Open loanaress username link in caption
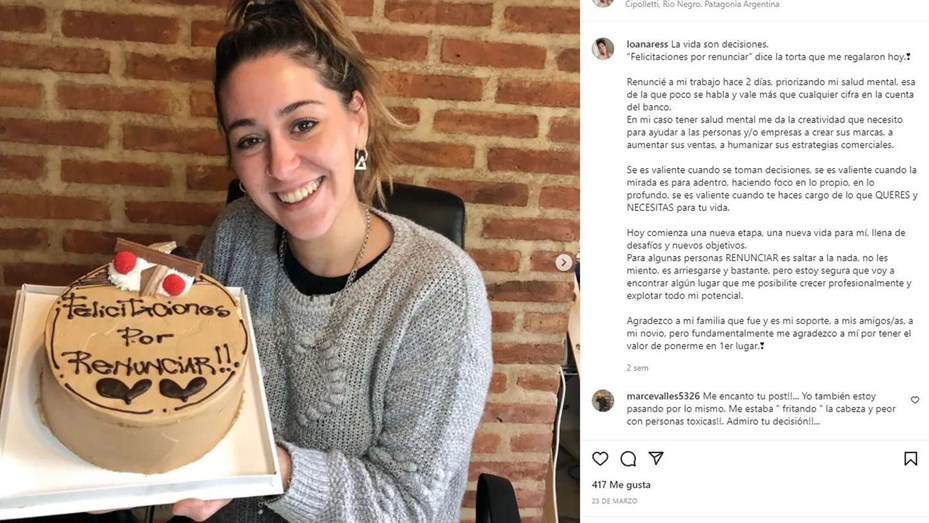 pyautogui.click(x=647, y=44)
